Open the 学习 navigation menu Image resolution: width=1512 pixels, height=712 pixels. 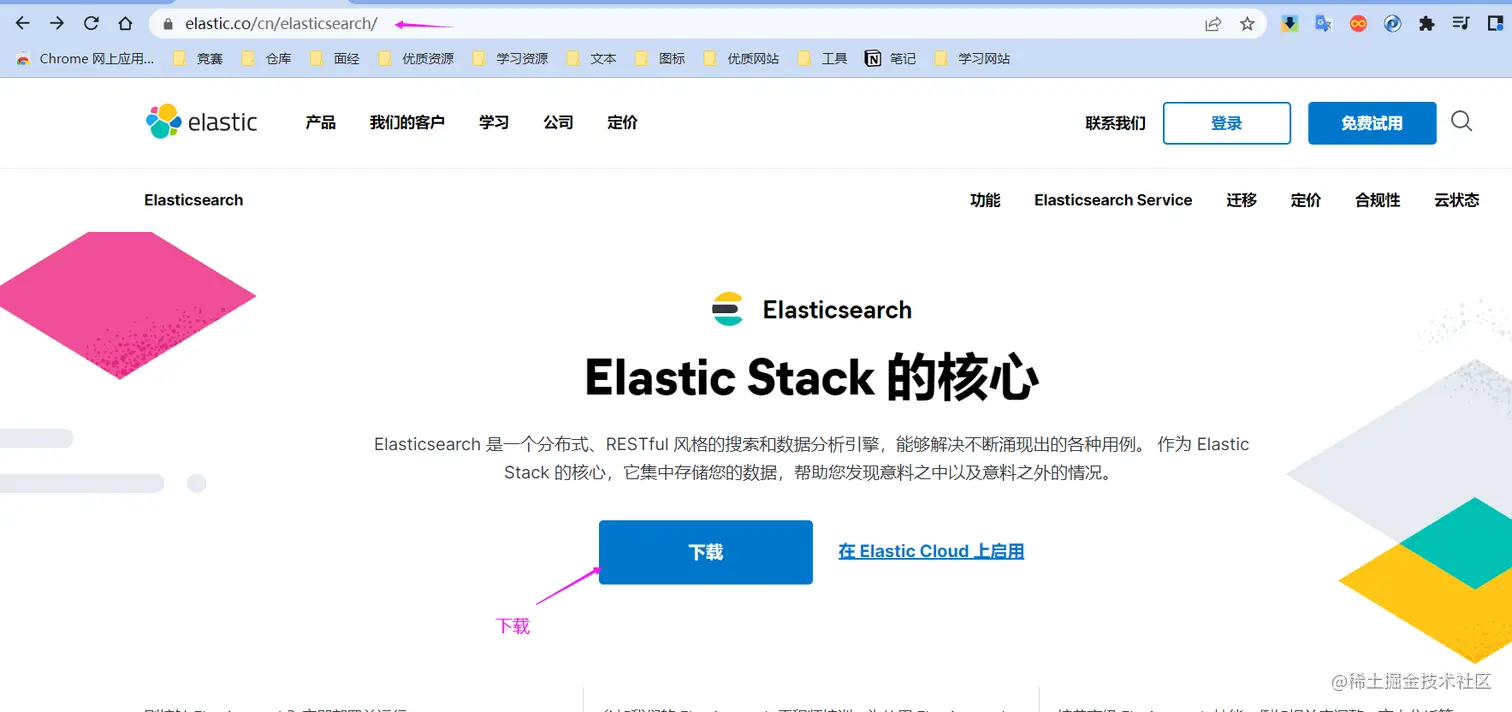click(494, 122)
